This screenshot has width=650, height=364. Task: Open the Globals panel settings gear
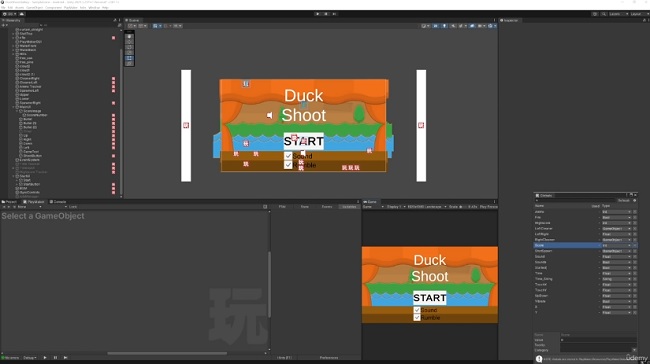[x=634, y=200]
